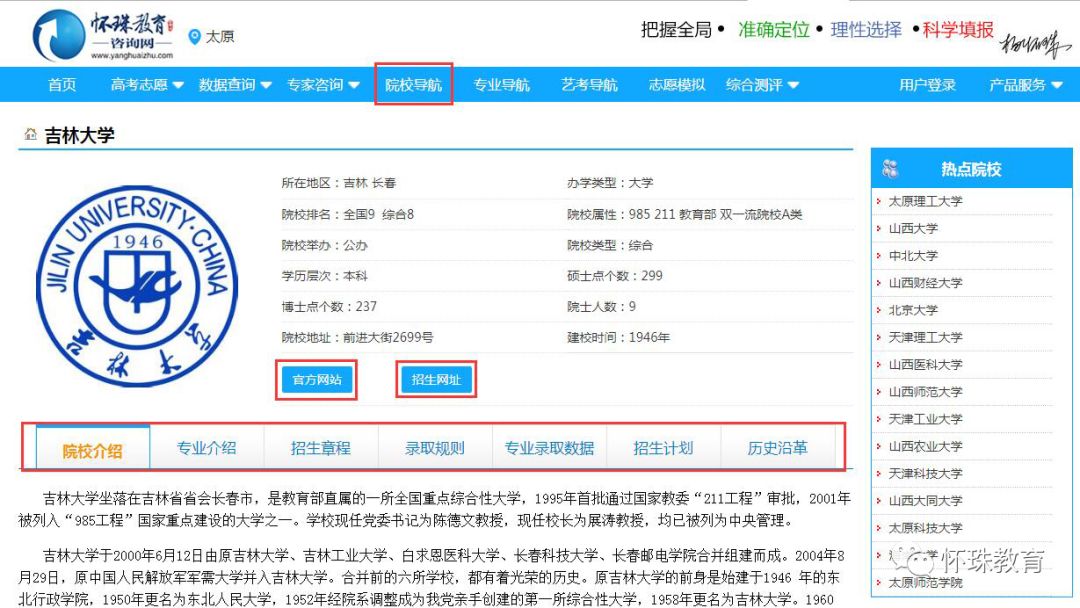Image resolution: width=1080 pixels, height=608 pixels.
Task: Switch to the 专业介绍 tab
Action: [x=207, y=448]
